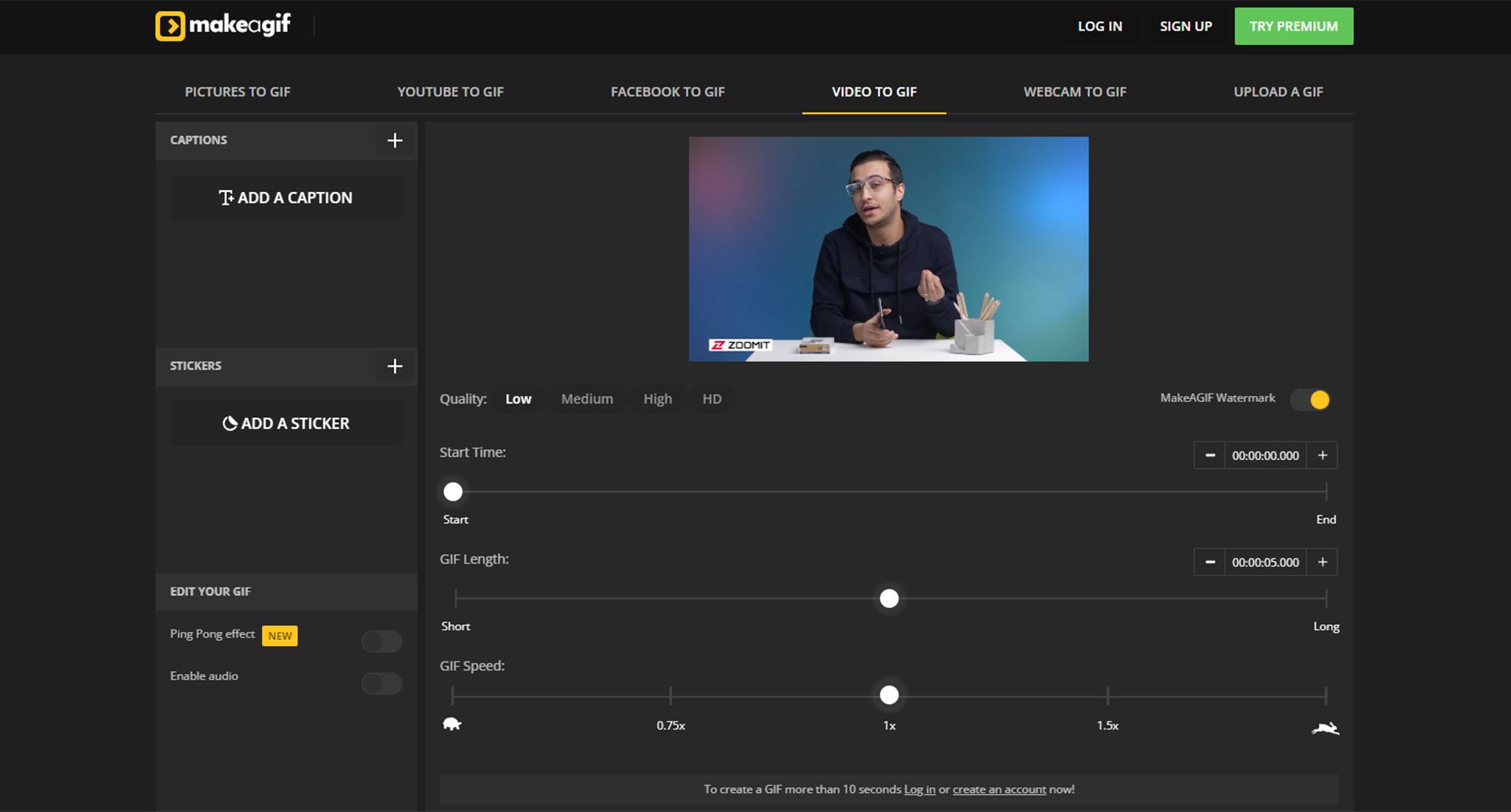Turn on Enable audio switch
Viewport: 1511px width, 812px height.
pyautogui.click(x=382, y=684)
